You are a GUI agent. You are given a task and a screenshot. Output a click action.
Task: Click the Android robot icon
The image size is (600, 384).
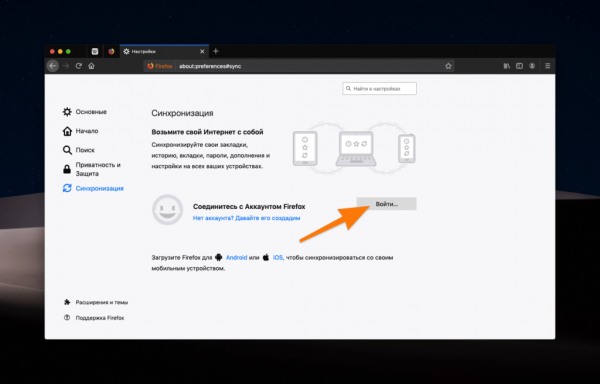218,257
